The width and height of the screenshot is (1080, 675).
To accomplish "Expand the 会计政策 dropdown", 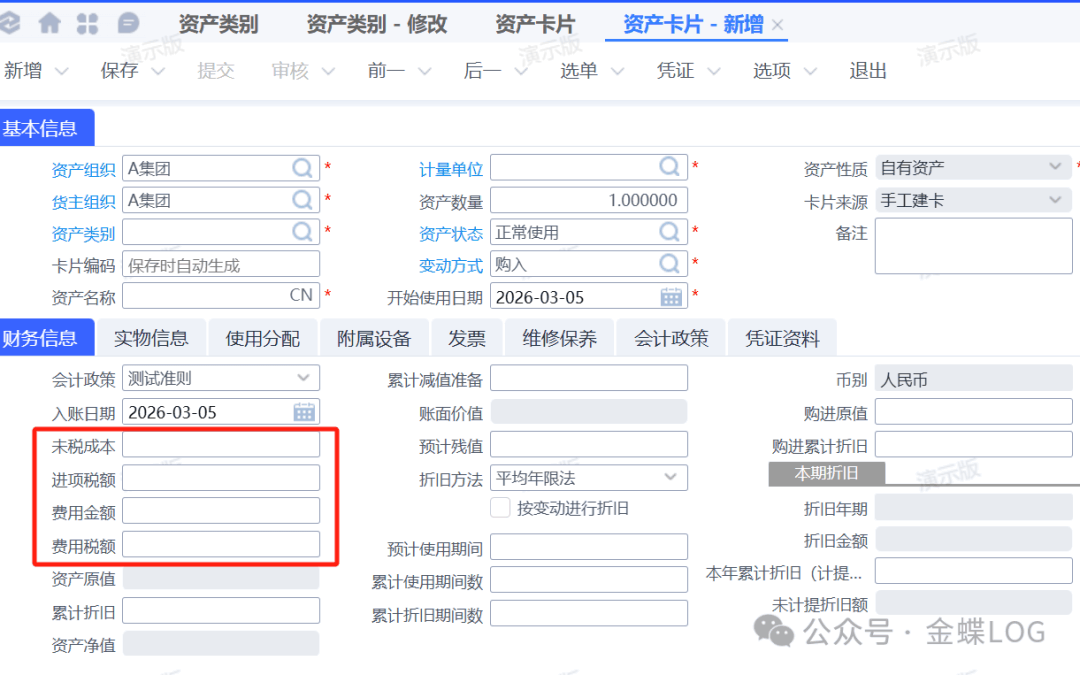I will (x=303, y=378).
